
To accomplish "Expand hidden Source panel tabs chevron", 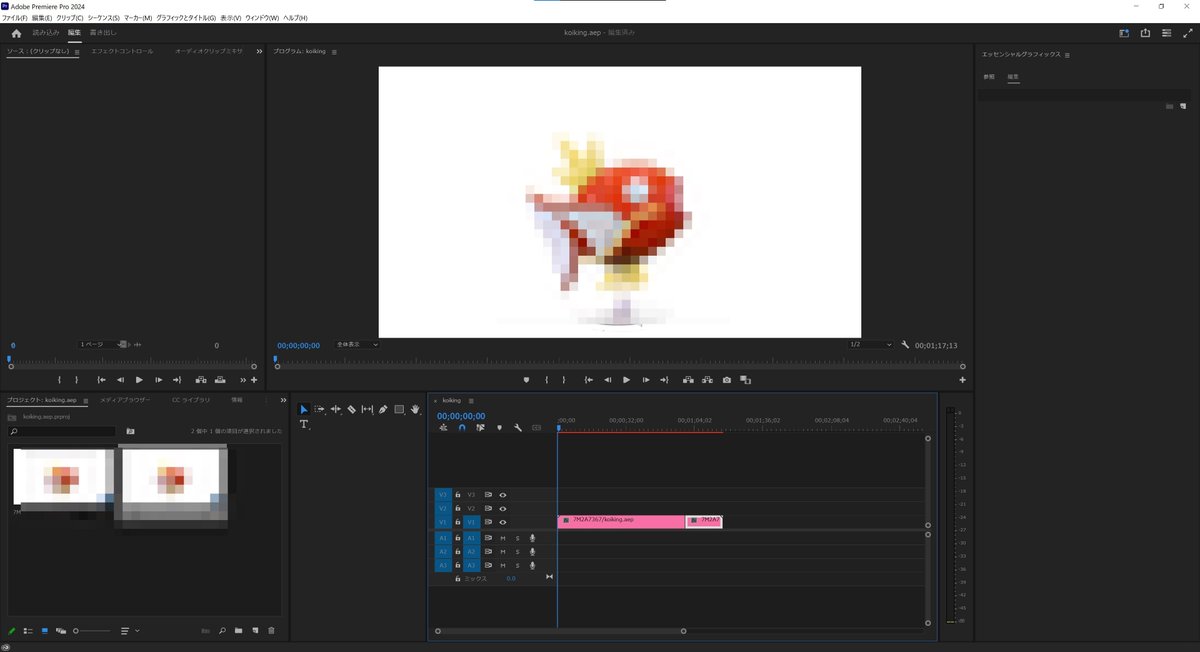I will [x=259, y=51].
